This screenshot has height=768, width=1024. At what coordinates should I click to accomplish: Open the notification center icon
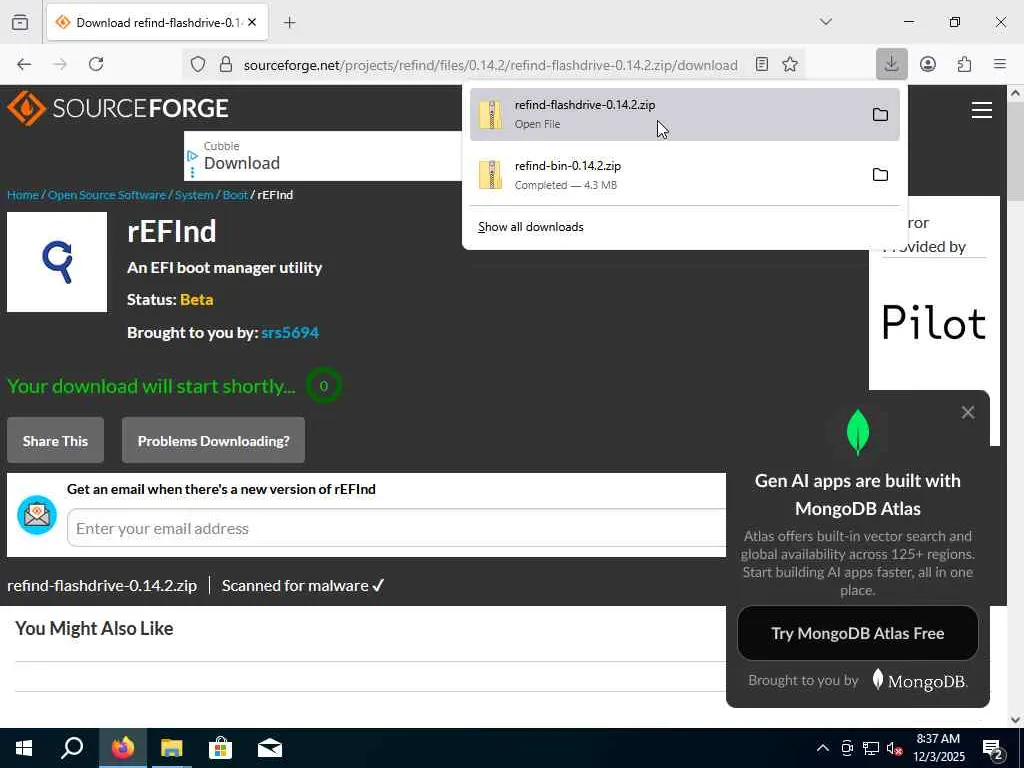tap(993, 749)
